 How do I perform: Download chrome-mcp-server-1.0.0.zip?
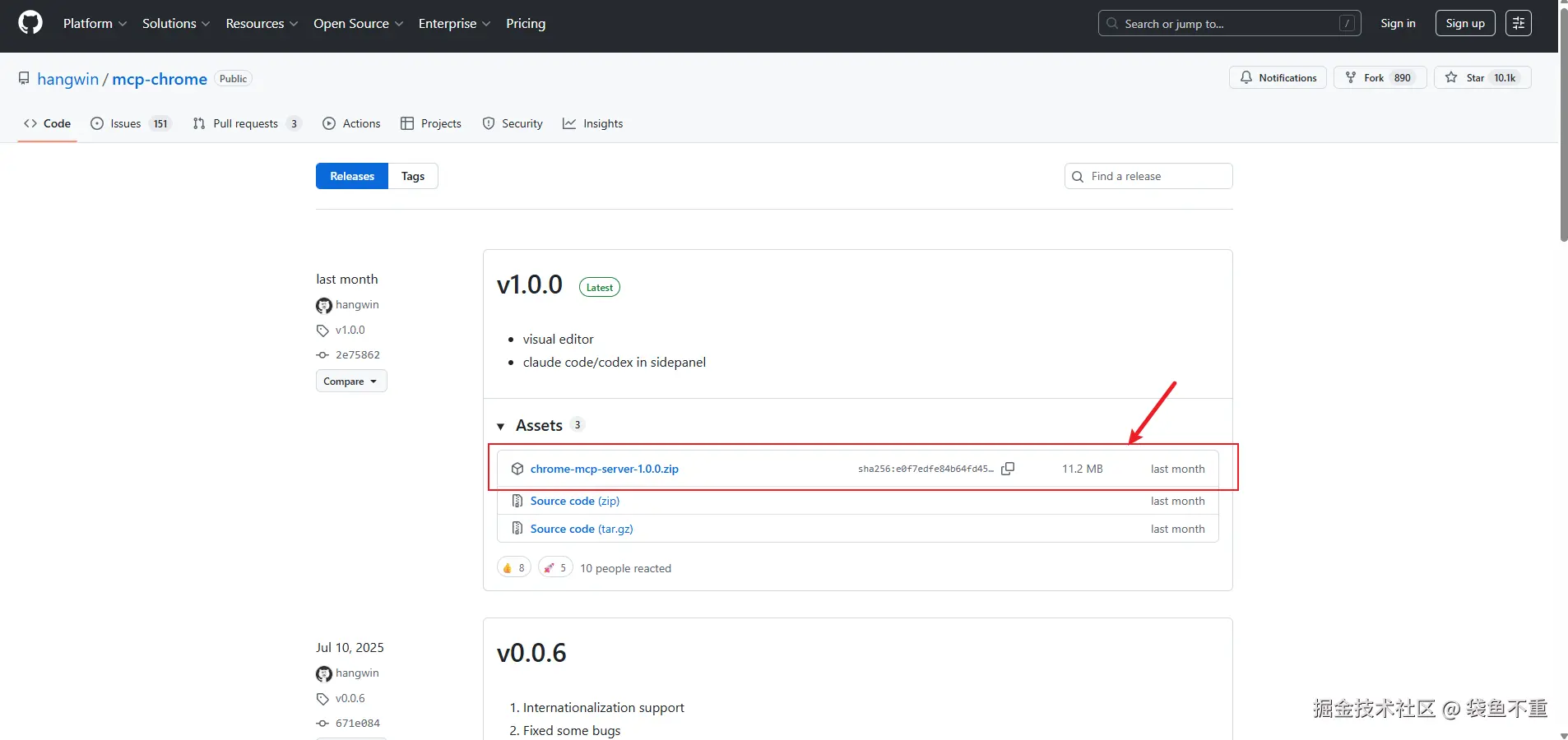click(x=604, y=469)
